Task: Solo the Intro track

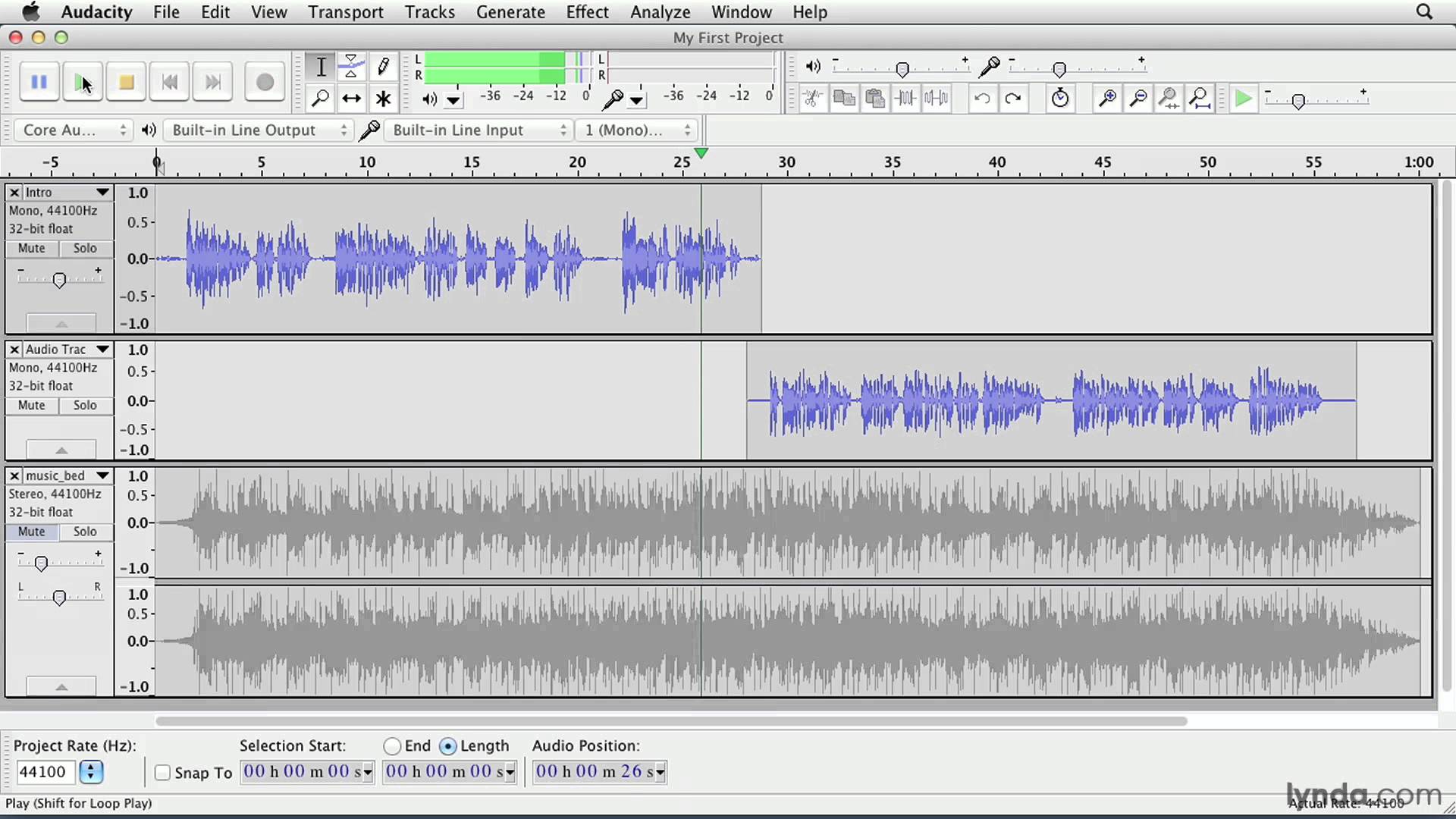Action: (85, 248)
